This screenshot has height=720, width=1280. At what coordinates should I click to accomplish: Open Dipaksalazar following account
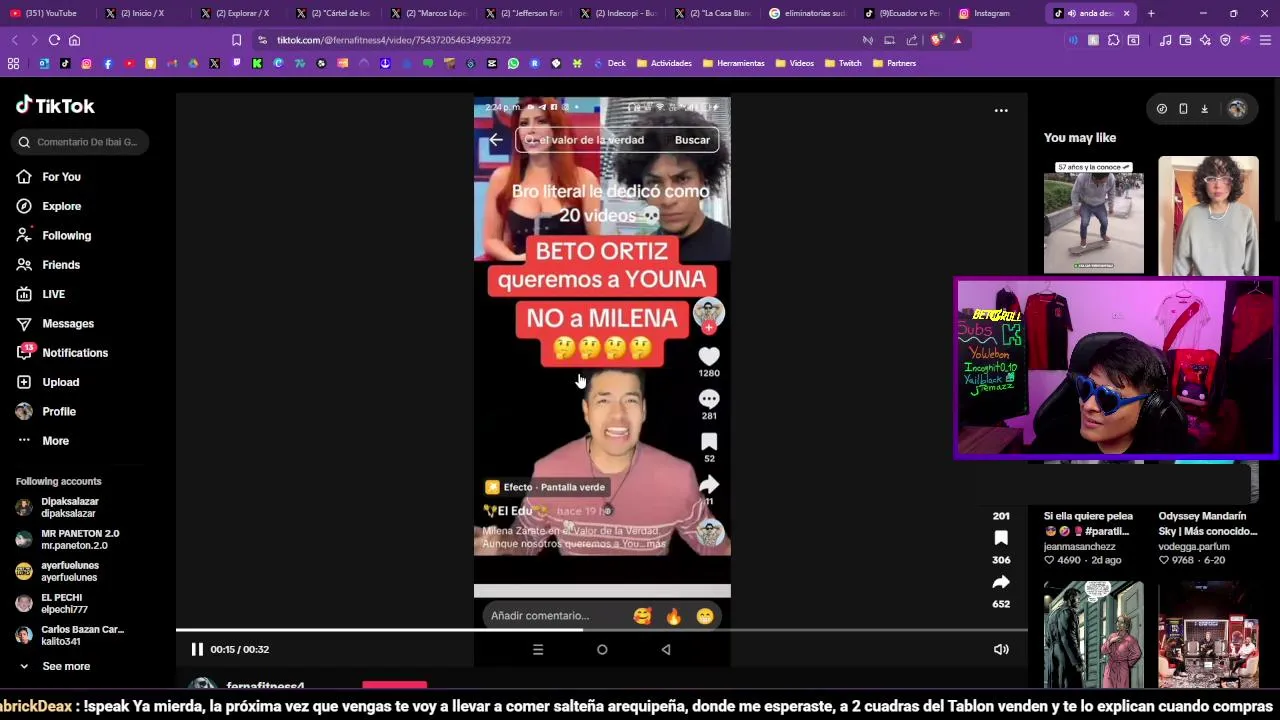click(x=70, y=507)
